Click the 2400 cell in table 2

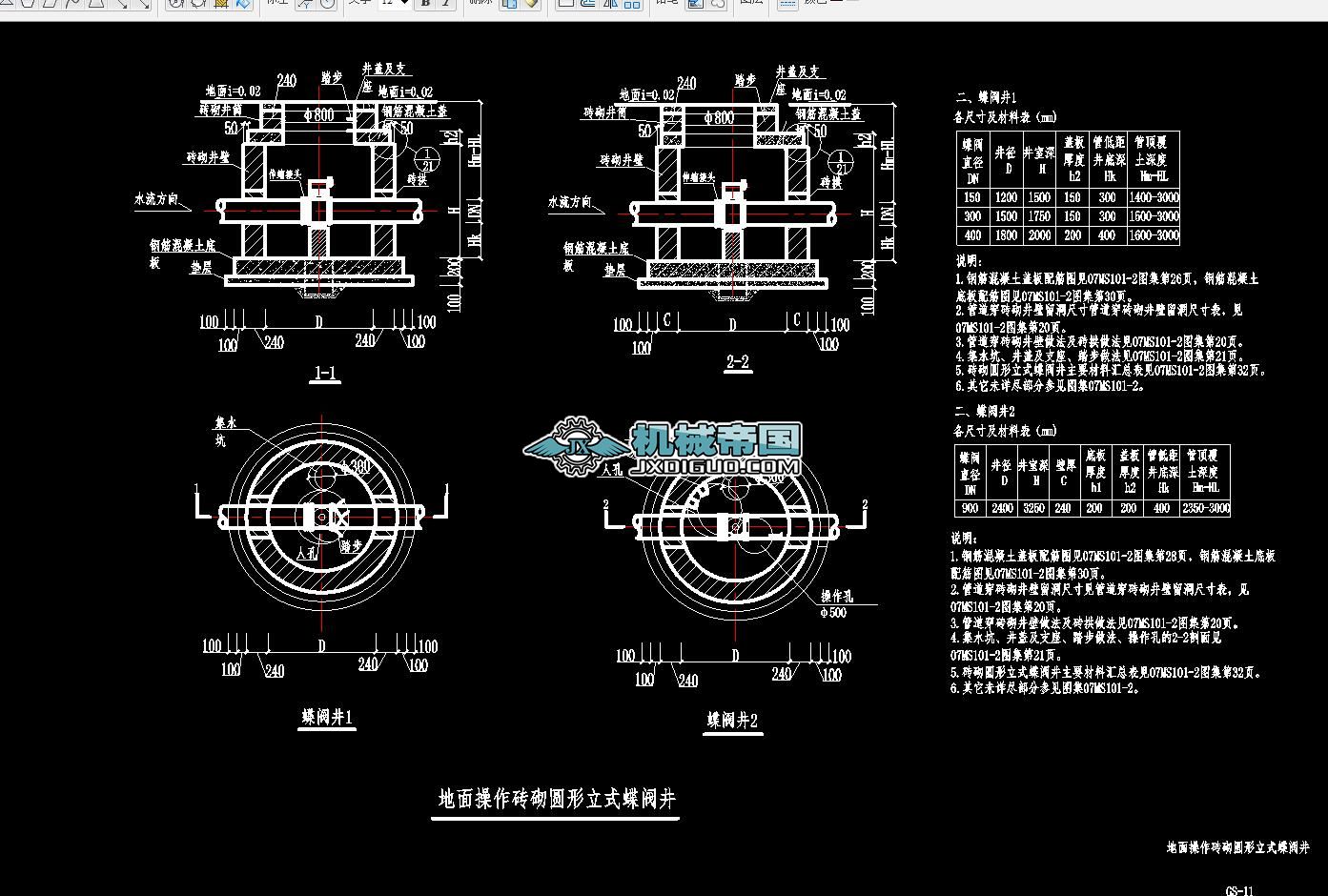coord(1002,509)
